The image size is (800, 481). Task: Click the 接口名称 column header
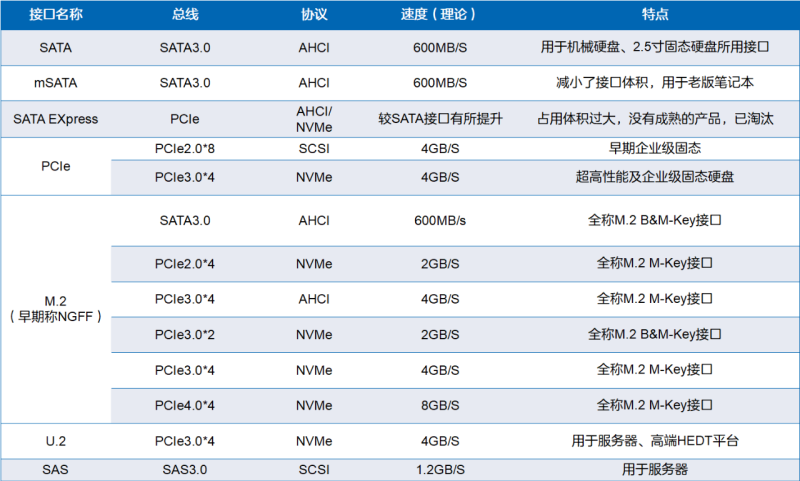point(55,16)
